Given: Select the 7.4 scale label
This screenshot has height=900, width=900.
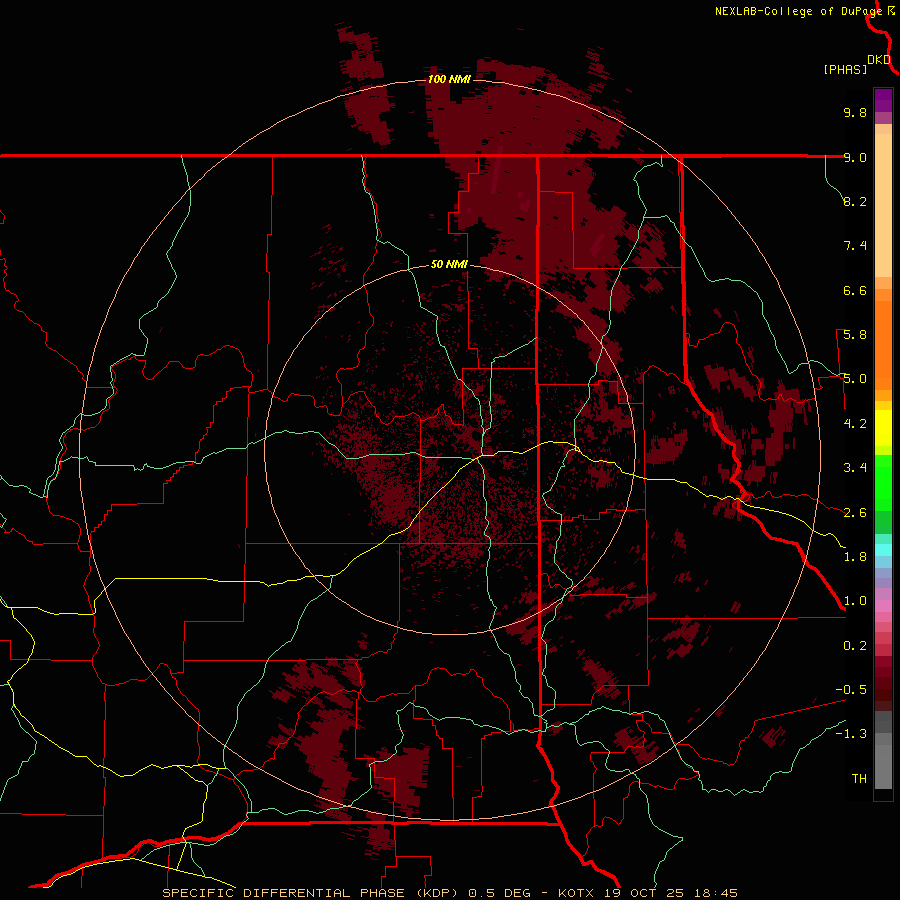Looking at the screenshot, I should click(x=855, y=246).
